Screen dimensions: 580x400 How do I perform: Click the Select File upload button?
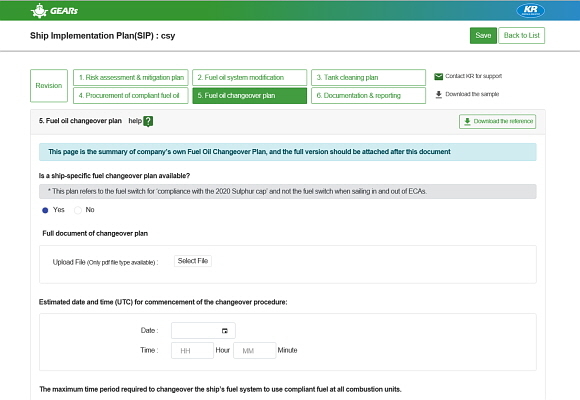point(193,261)
